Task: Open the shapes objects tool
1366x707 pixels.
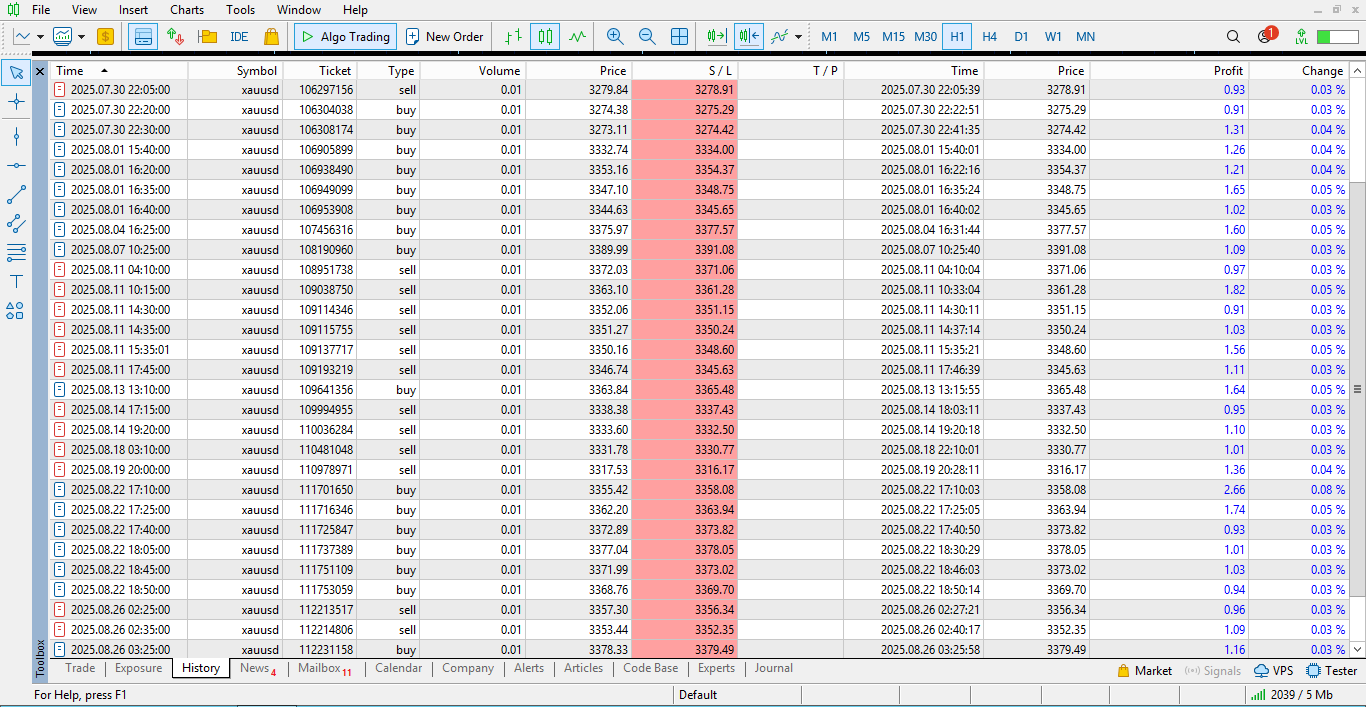Action: pos(16,310)
